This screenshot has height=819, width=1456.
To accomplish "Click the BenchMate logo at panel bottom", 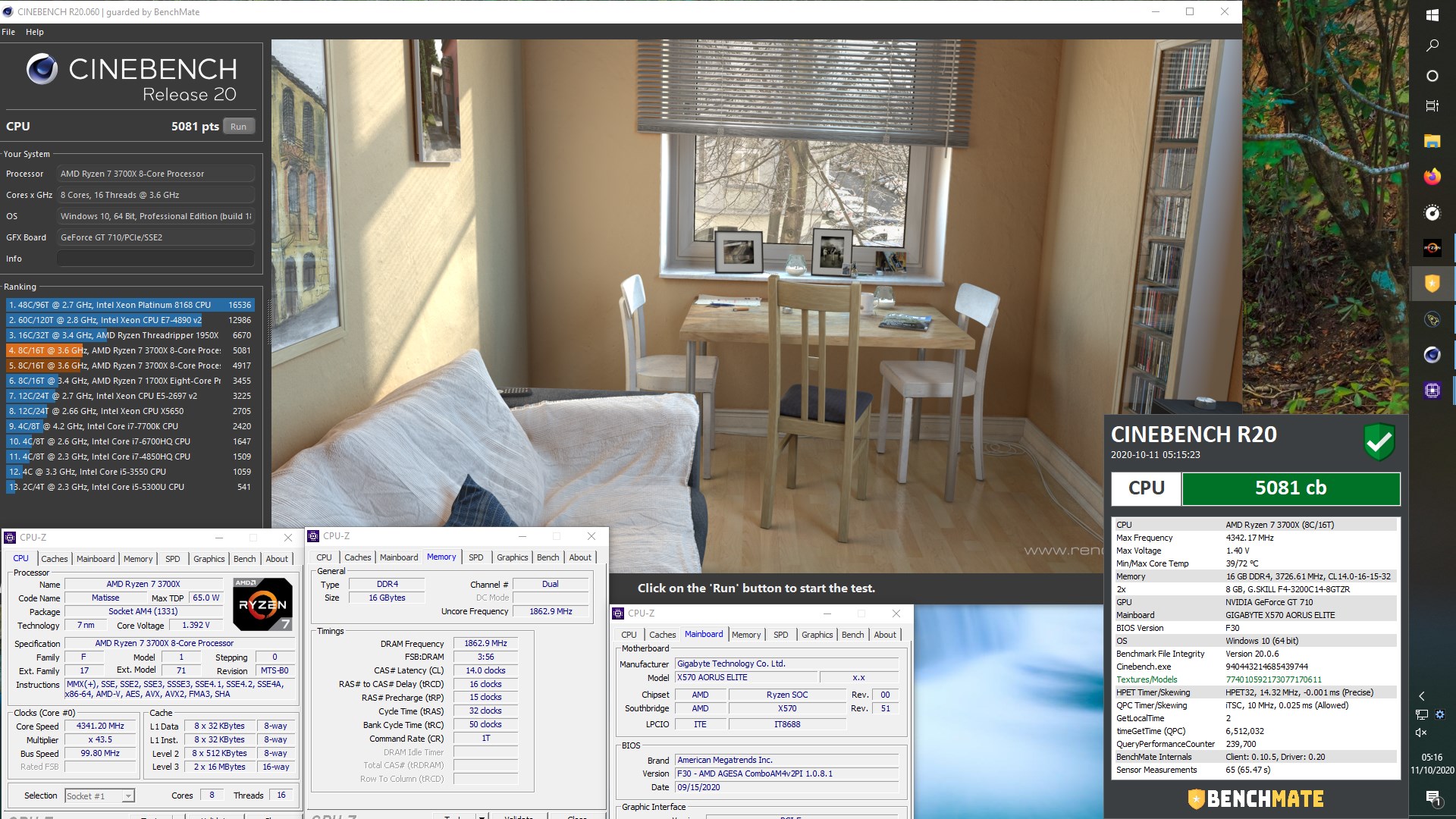I will [x=1255, y=799].
